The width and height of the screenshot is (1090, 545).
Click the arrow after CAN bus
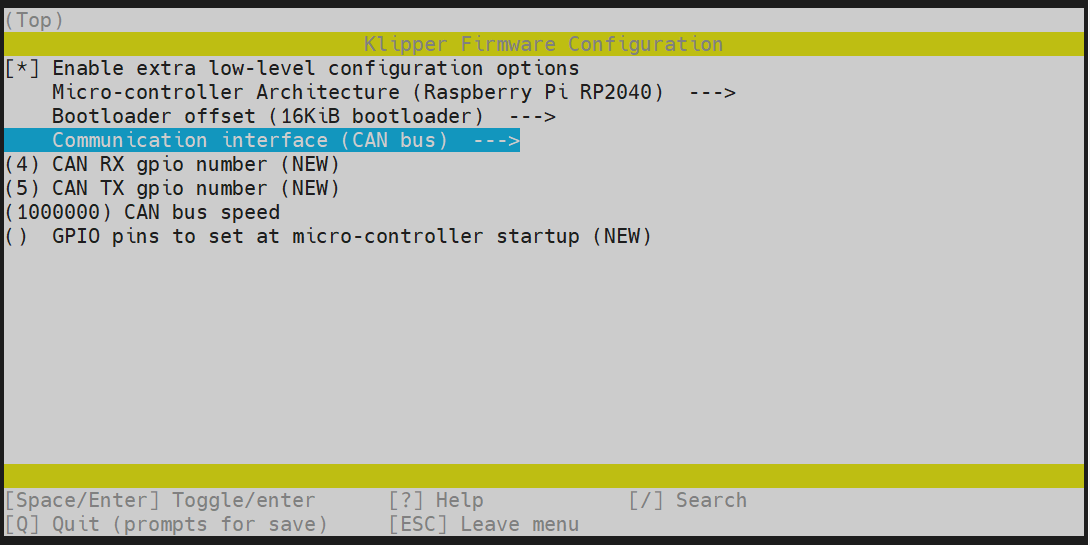(x=495, y=141)
